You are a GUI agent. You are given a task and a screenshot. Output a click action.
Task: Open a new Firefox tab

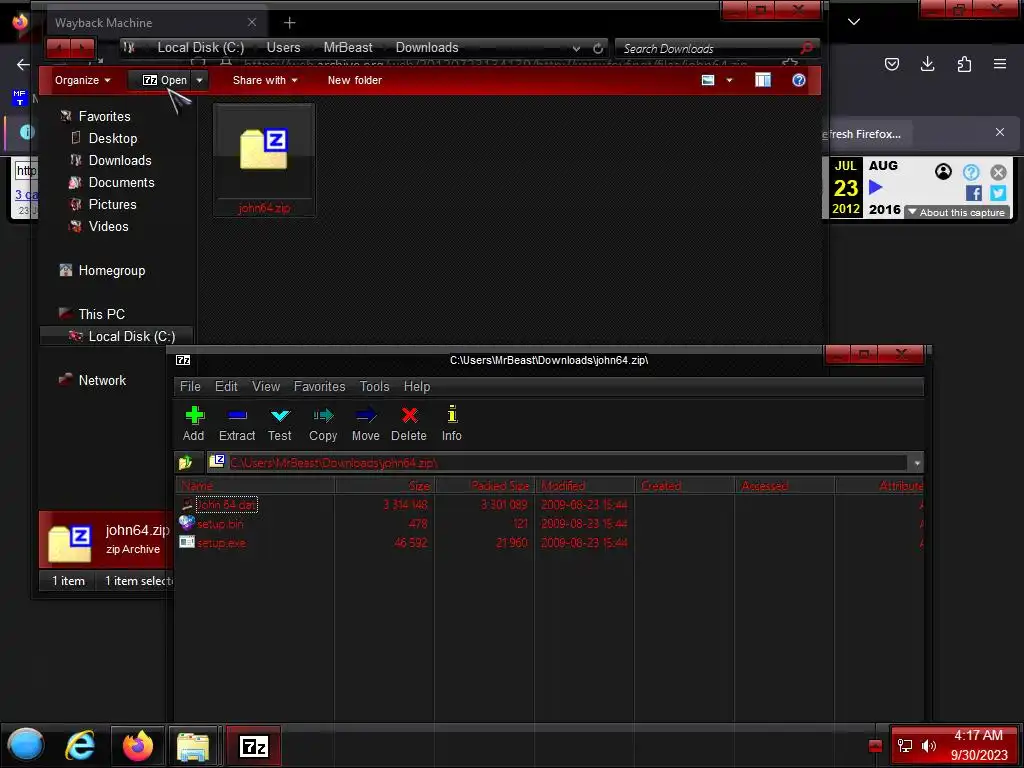(x=289, y=23)
